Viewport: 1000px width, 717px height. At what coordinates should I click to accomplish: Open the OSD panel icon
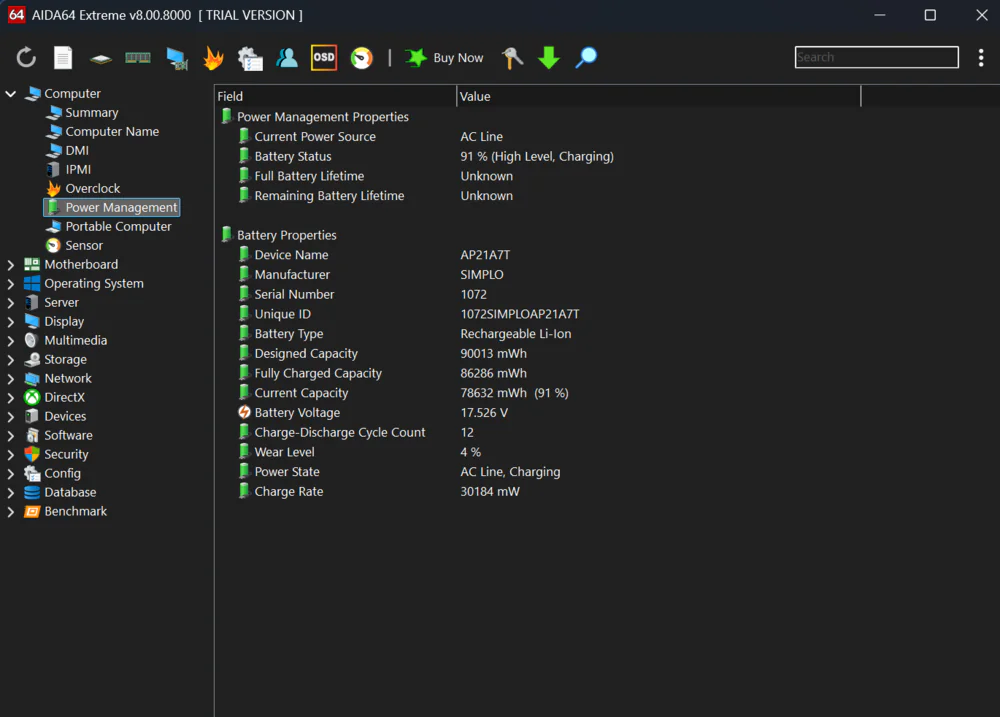[324, 58]
